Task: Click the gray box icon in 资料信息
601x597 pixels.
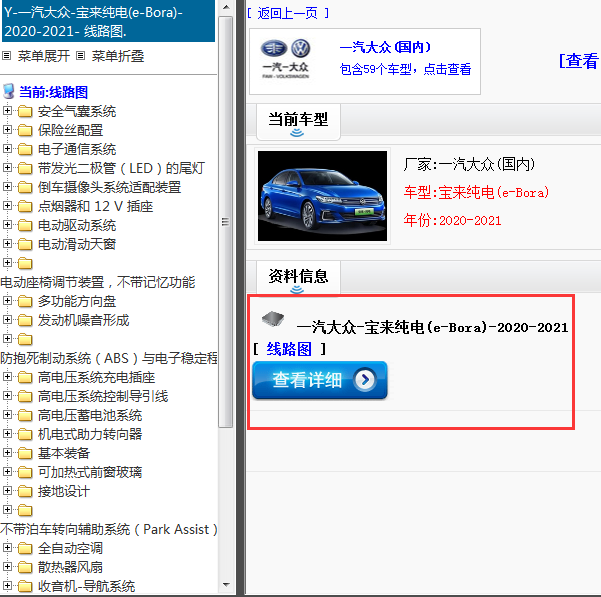Action: pyautogui.click(x=273, y=318)
